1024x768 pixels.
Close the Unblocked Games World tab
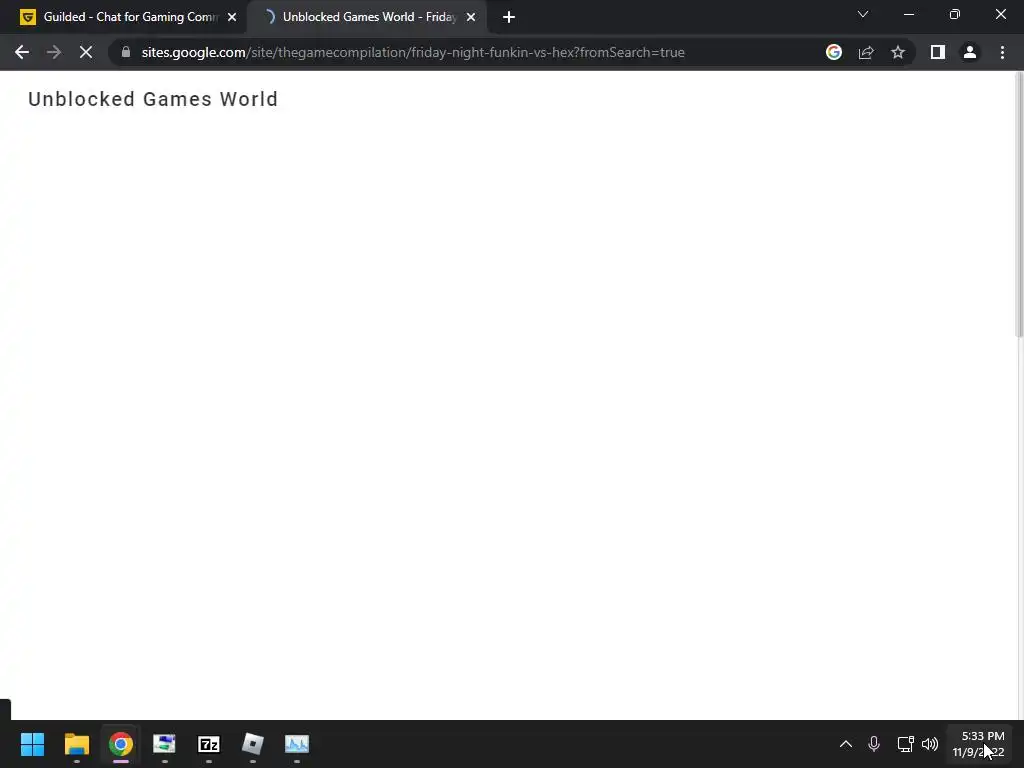pos(471,17)
